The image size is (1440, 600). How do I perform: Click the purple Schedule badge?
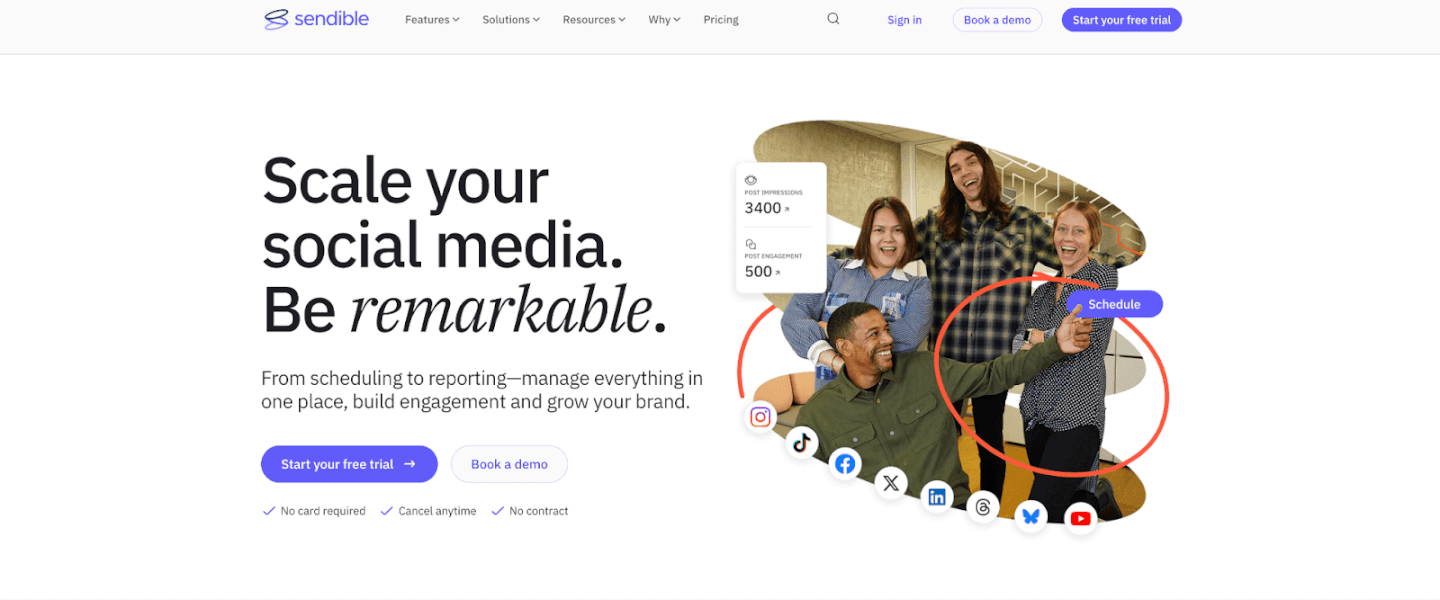(1114, 304)
